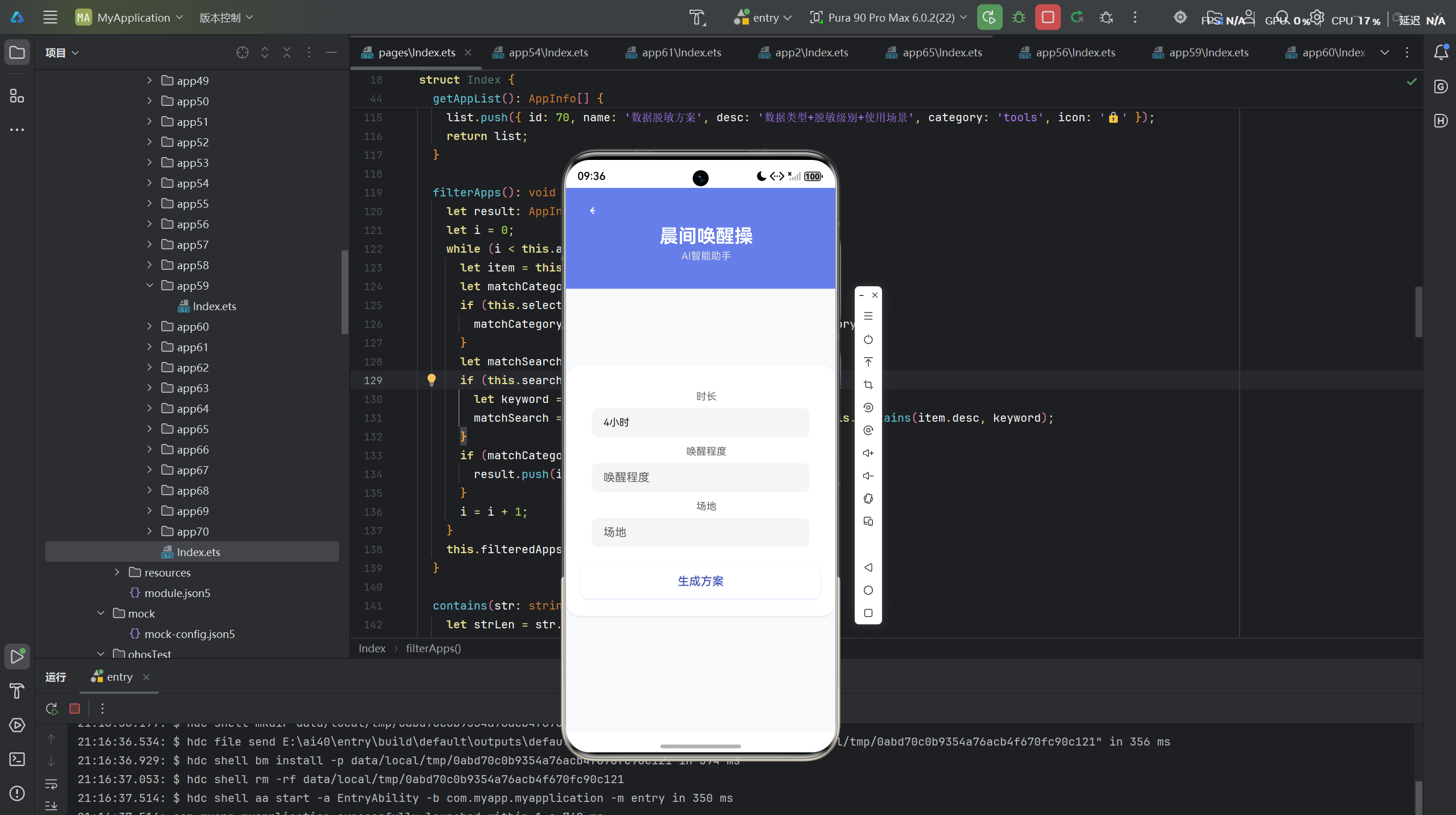Collapse all items in project panel
The height and width of the screenshot is (815, 1456).
point(287,52)
